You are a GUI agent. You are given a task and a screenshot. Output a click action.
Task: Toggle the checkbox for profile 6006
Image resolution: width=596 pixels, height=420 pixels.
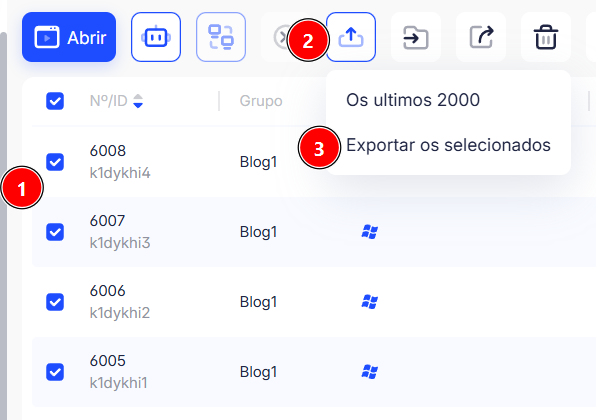point(55,302)
